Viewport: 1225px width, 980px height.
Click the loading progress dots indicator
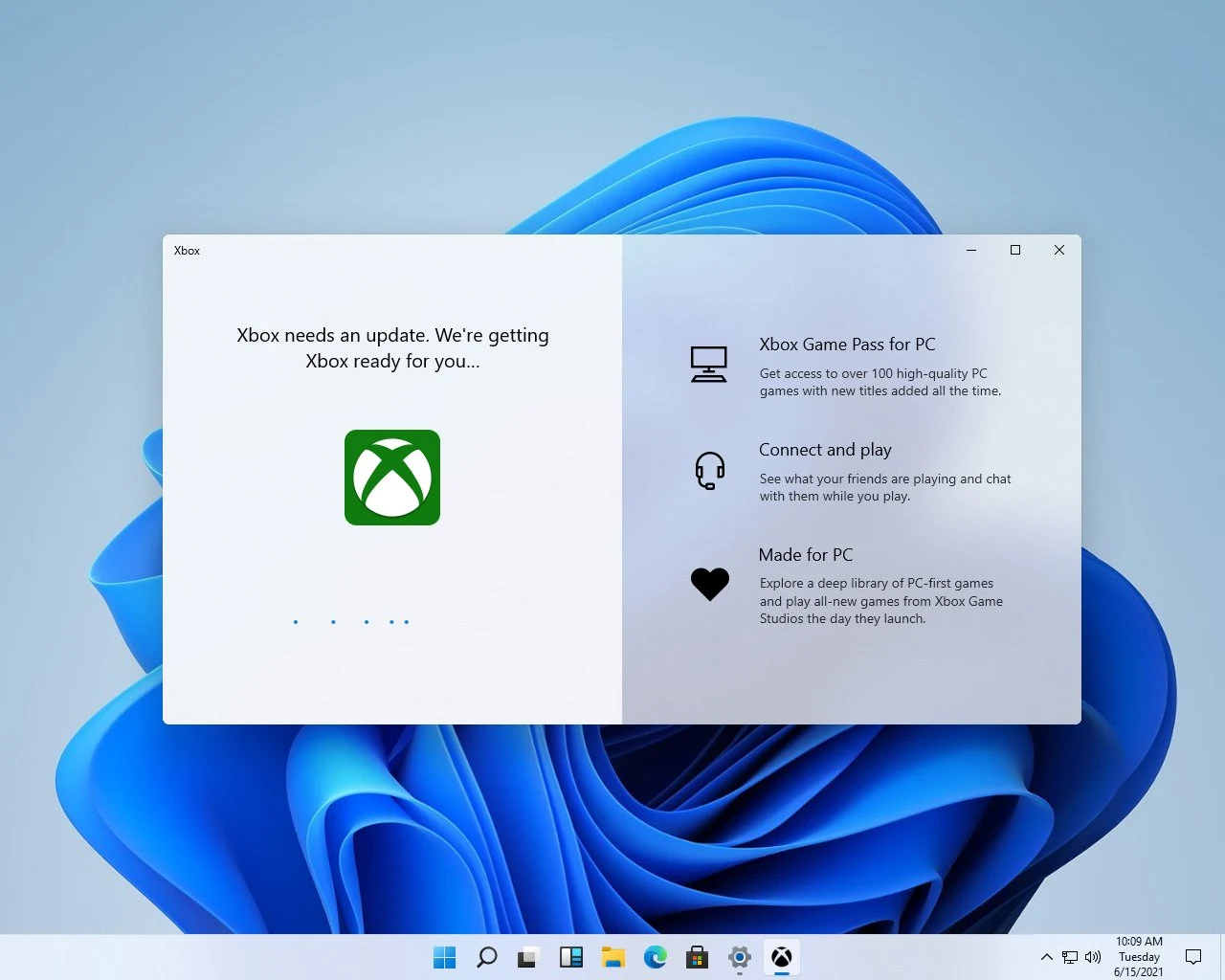[x=349, y=621]
